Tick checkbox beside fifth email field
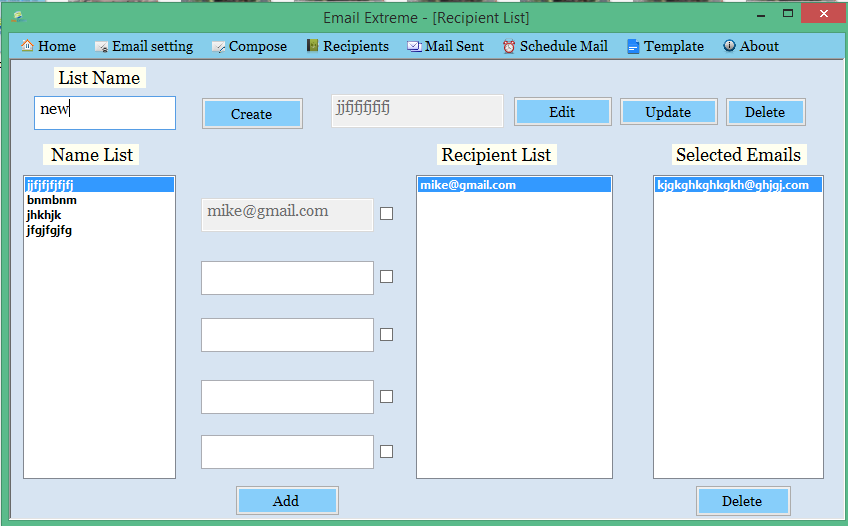The image size is (848, 526). coord(386,451)
